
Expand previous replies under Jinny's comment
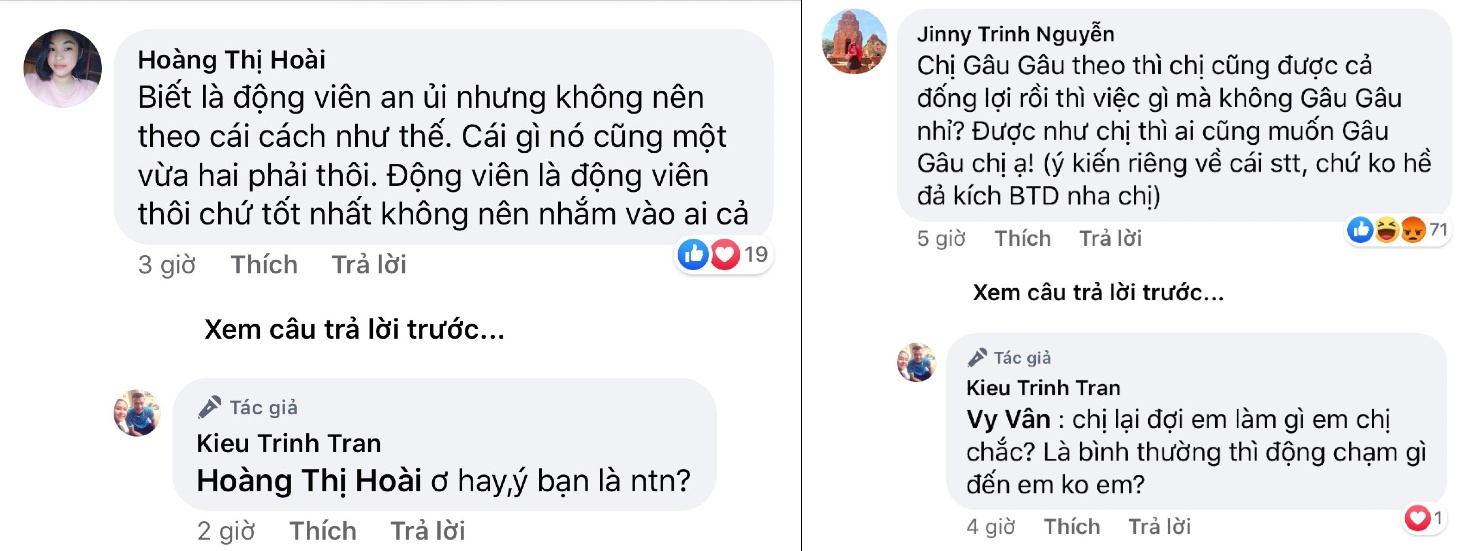tap(1097, 293)
